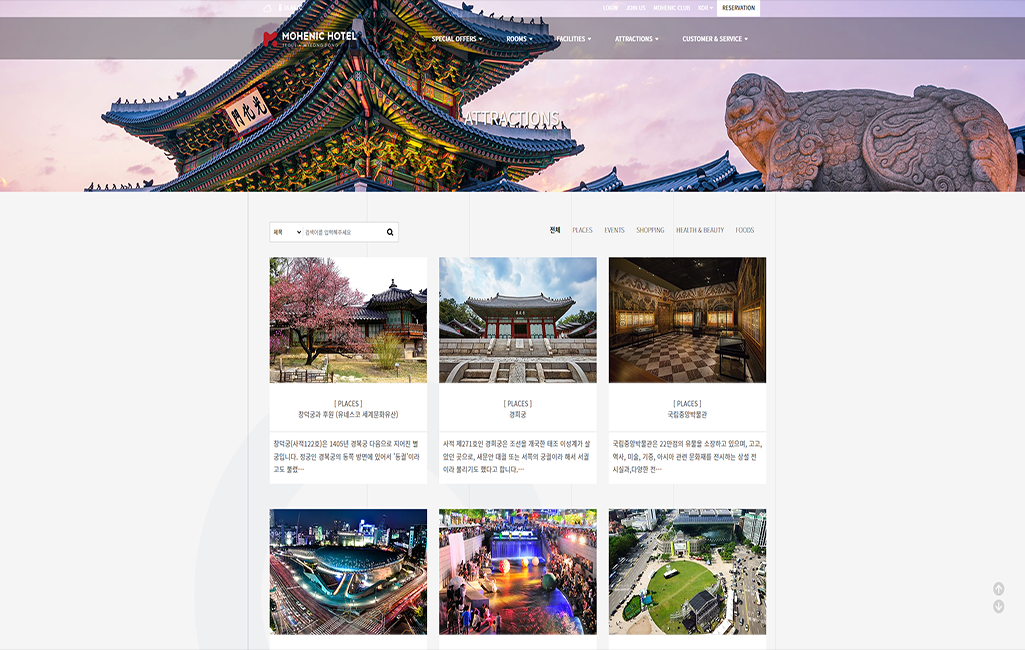Click the scroll-to-top arrow icon
The height and width of the screenshot is (650, 1025).
click(x=999, y=589)
